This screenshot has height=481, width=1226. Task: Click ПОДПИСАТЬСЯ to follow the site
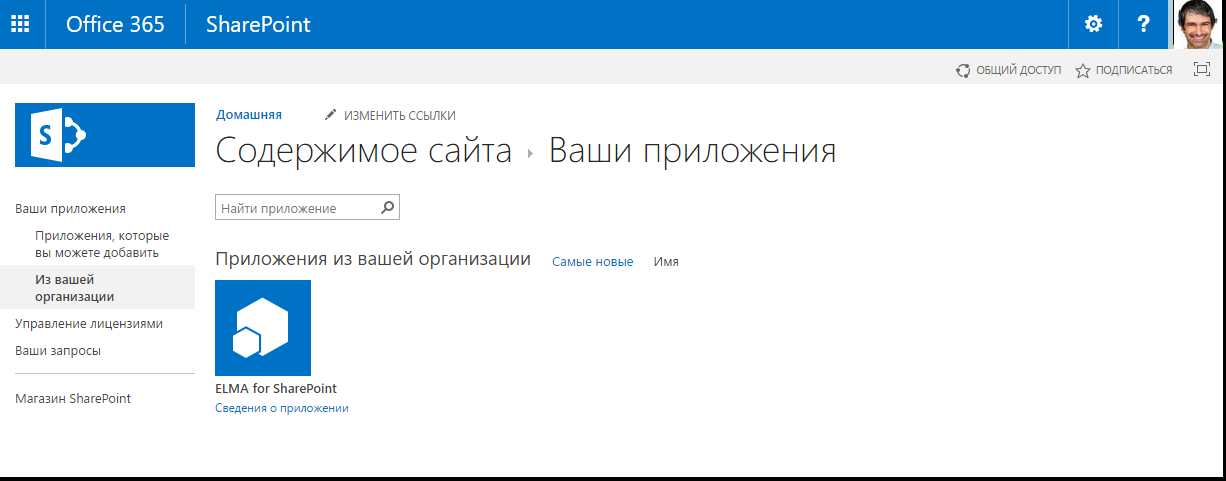coord(1124,70)
